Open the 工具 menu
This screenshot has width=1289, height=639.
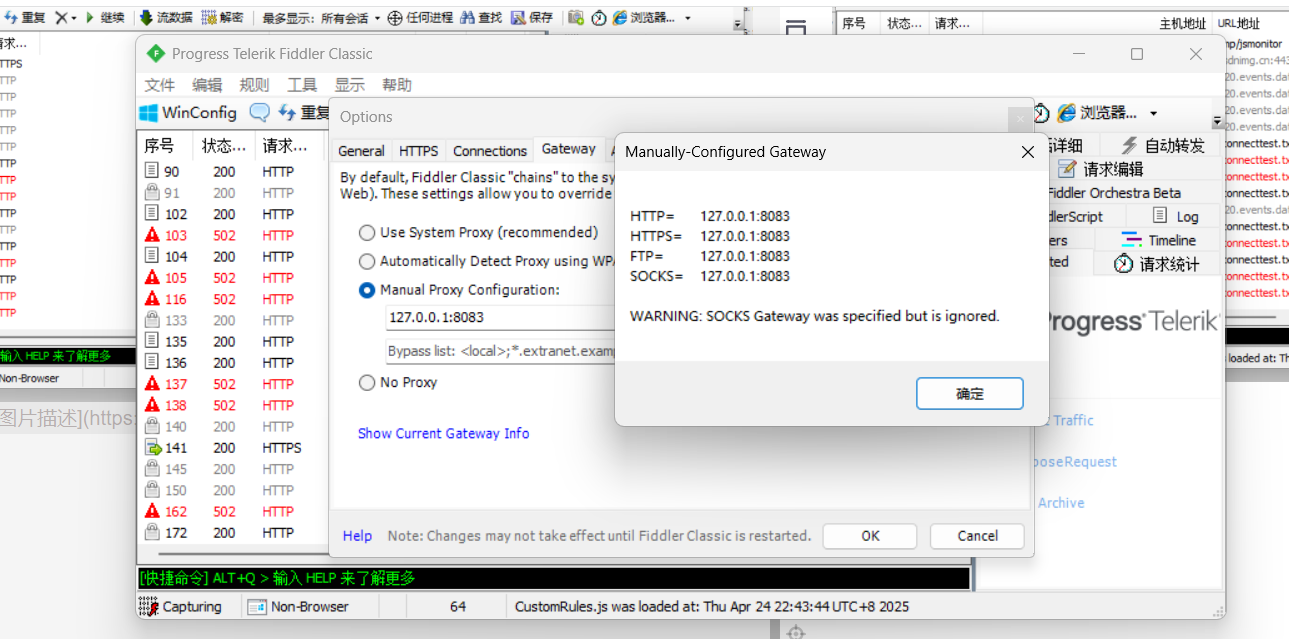point(302,85)
